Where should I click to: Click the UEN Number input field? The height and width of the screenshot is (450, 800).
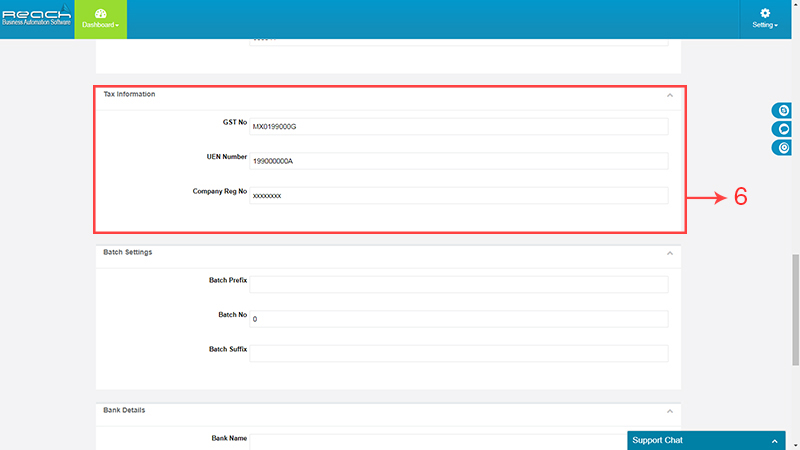[459, 161]
